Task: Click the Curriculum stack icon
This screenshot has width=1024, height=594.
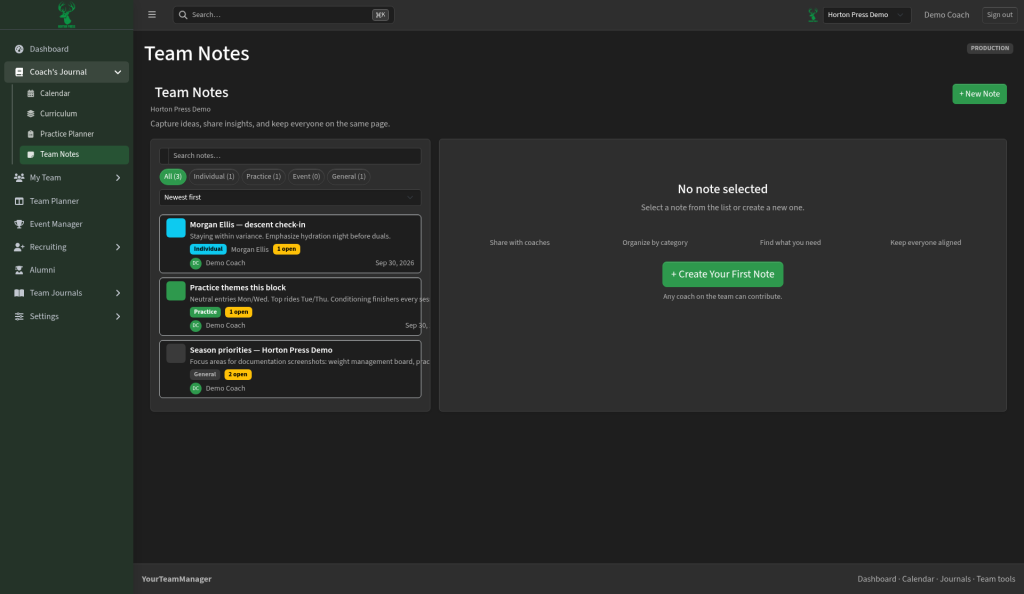Action: pyautogui.click(x=31, y=114)
